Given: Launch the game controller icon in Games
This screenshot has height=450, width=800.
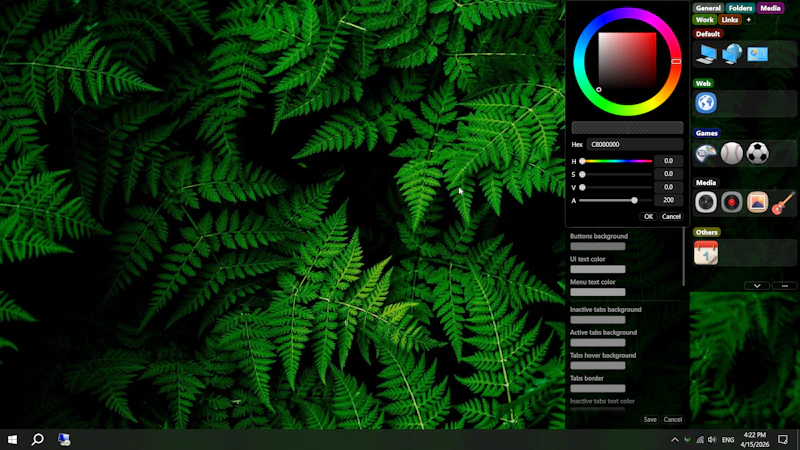Looking at the screenshot, I should coord(706,153).
